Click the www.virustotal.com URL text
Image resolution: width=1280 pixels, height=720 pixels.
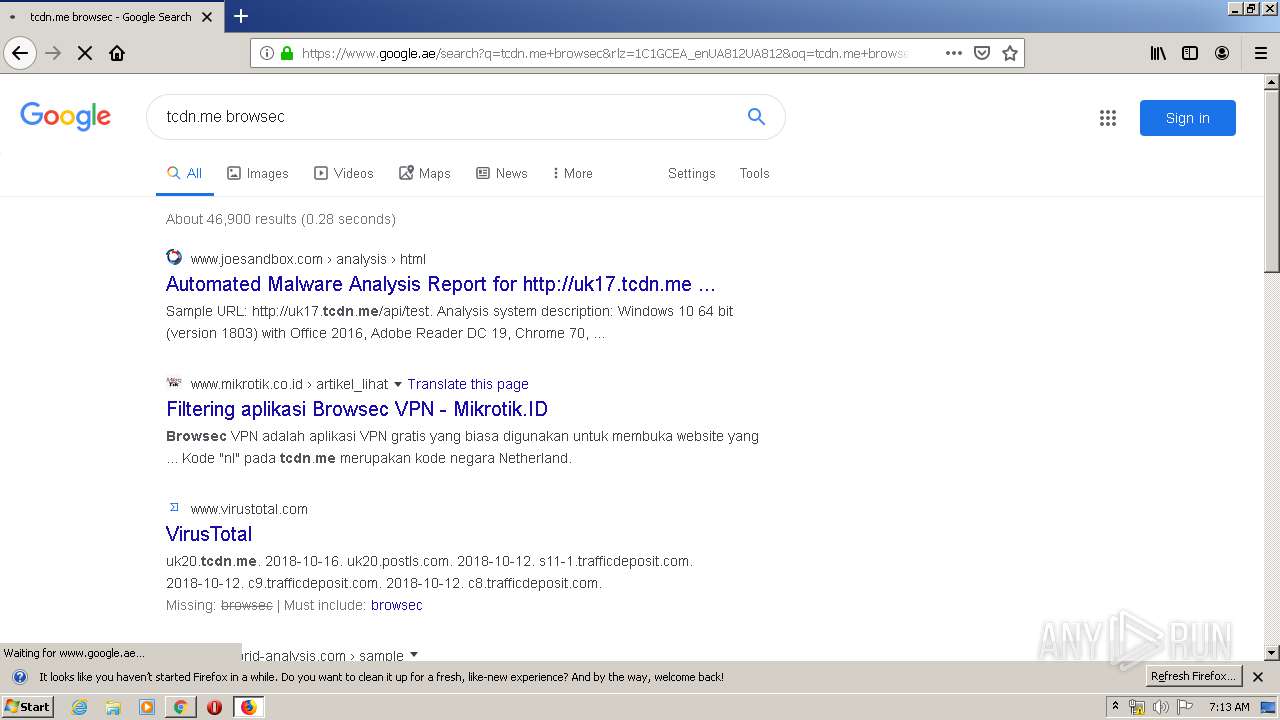pos(249,509)
